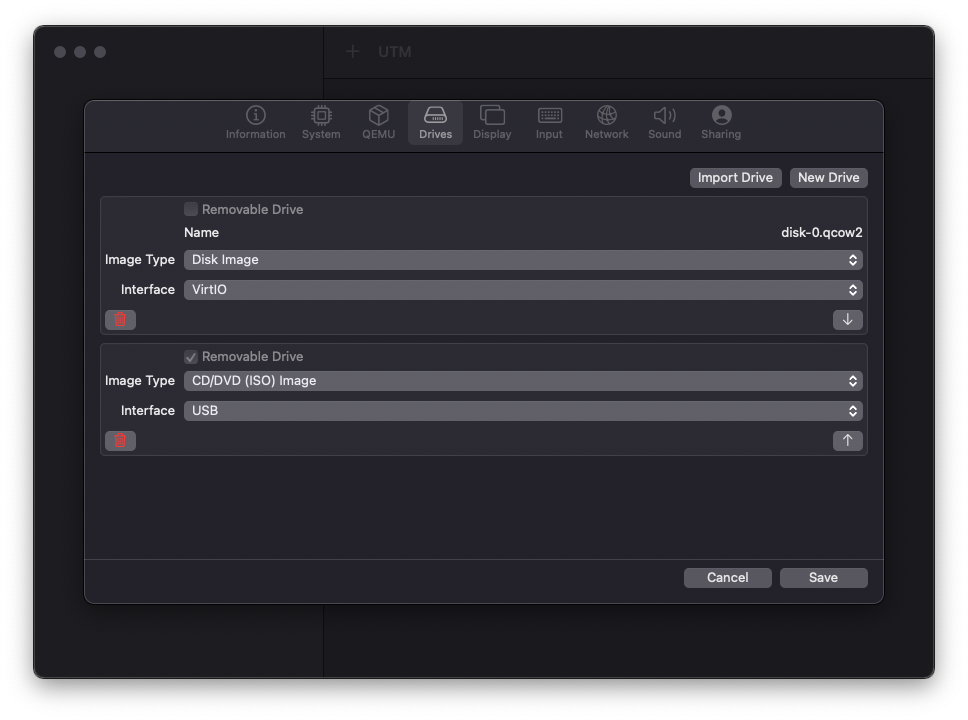
Task: Change the VirtIO interface dropdown
Action: [523, 290]
